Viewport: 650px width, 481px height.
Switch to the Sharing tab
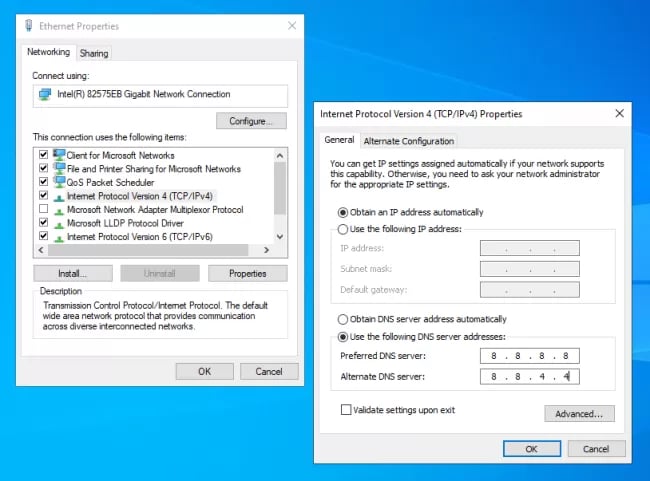[x=94, y=53]
